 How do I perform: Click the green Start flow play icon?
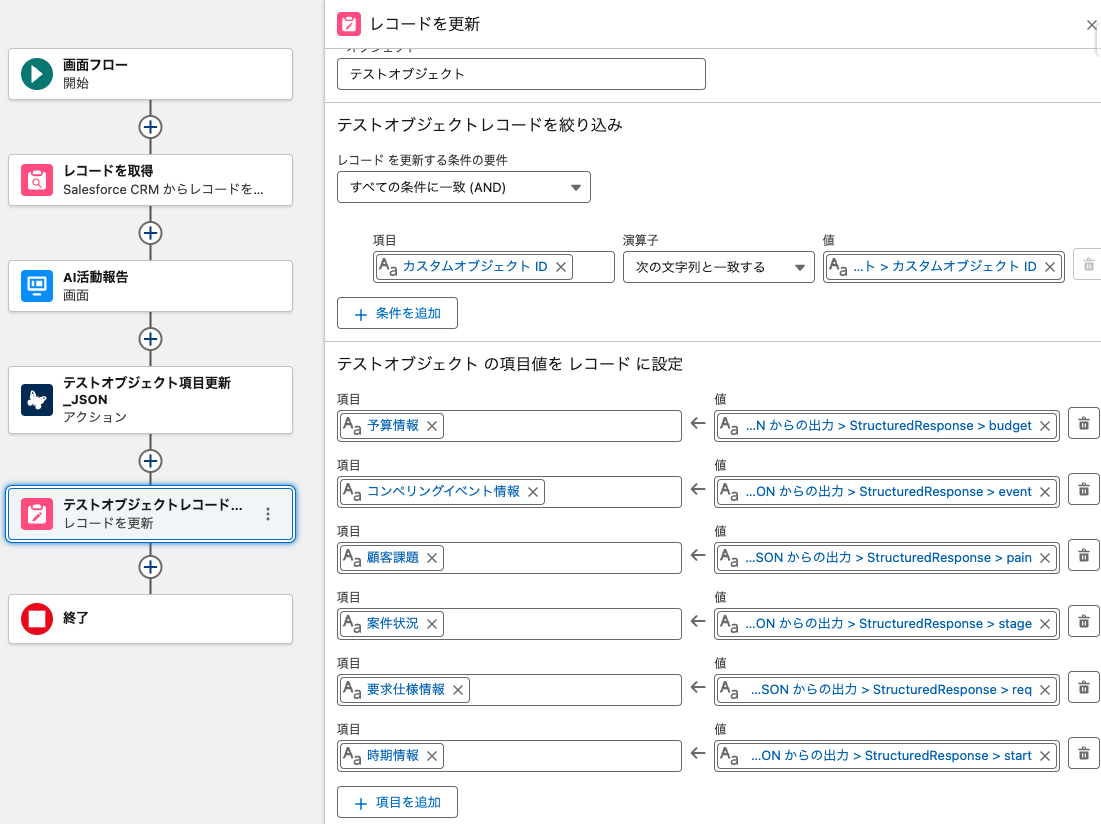pos(37,74)
